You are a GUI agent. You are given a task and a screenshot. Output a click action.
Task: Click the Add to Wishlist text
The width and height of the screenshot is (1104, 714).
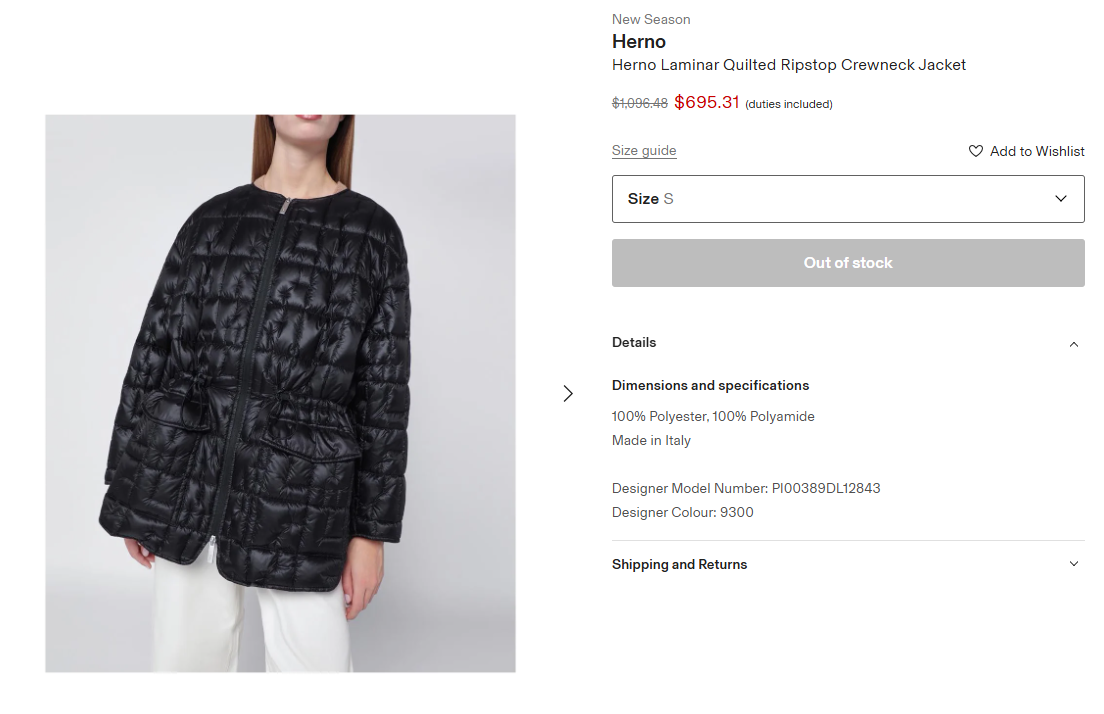tap(1036, 151)
